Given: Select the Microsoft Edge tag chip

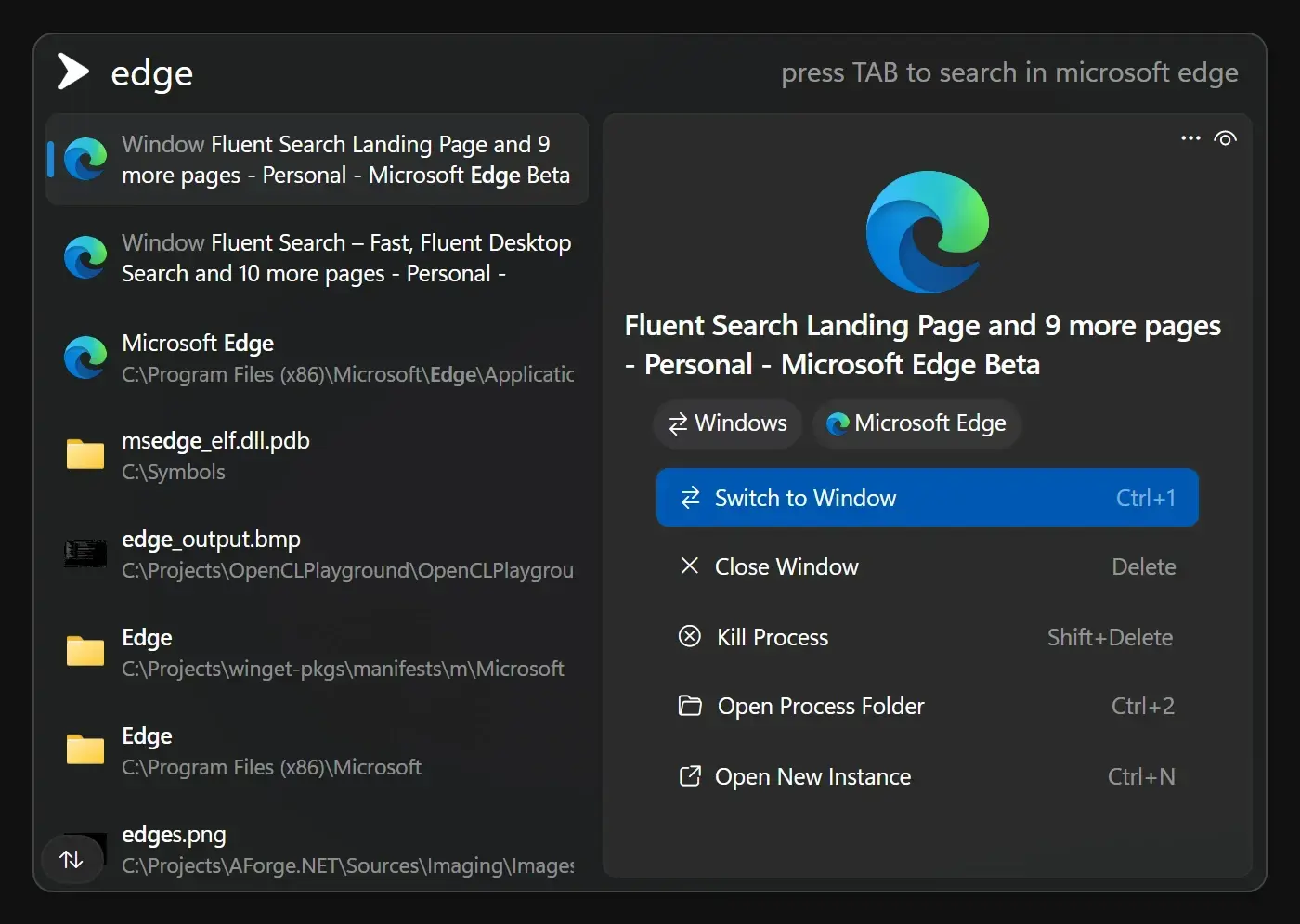Looking at the screenshot, I should tap(916, 423).
